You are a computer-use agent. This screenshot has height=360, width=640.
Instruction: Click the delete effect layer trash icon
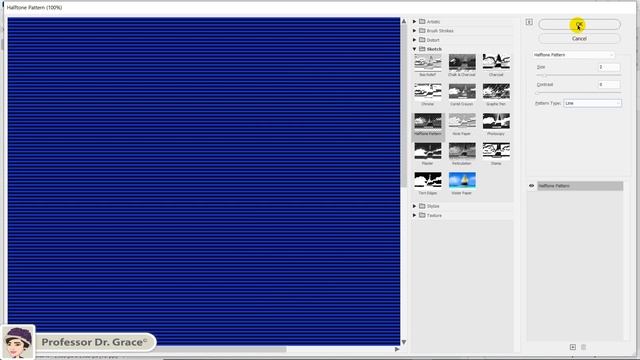tap(583, 347)
